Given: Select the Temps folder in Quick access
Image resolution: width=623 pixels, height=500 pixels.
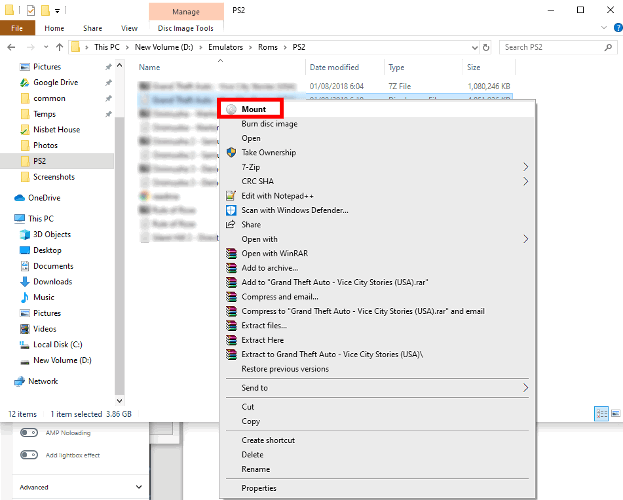Looking at the screenshot, I should point(44,114).
